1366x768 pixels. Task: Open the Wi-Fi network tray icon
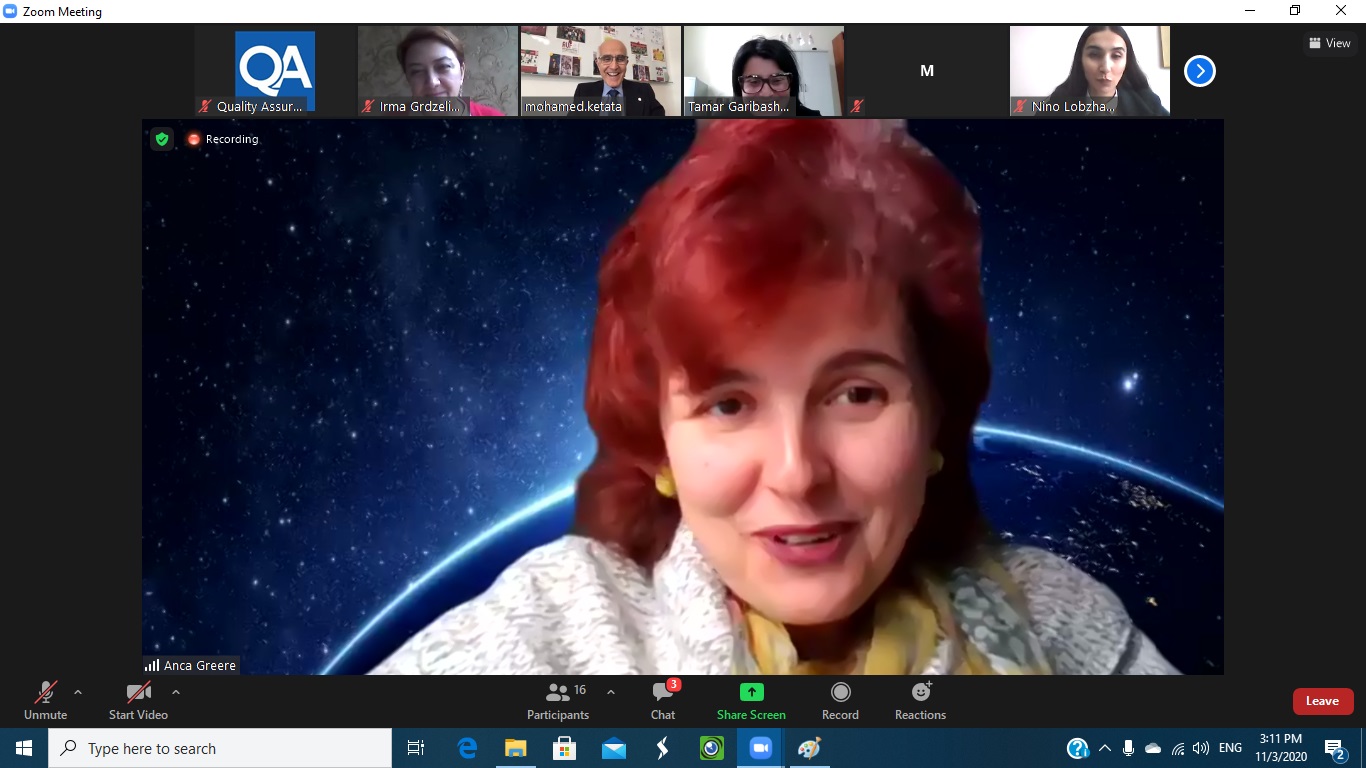click(1178, 748)
